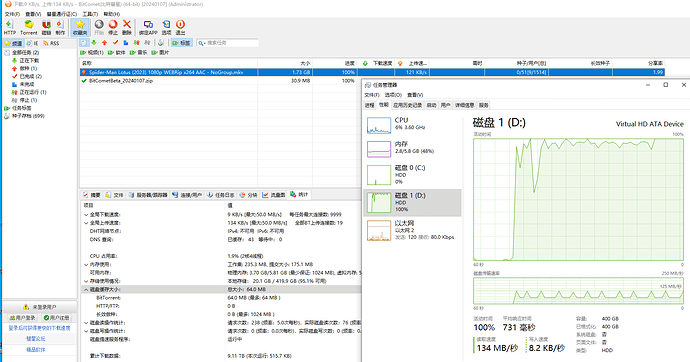Stop the selected task with red stop icon

pyautogui.click(x=113, y=27)
